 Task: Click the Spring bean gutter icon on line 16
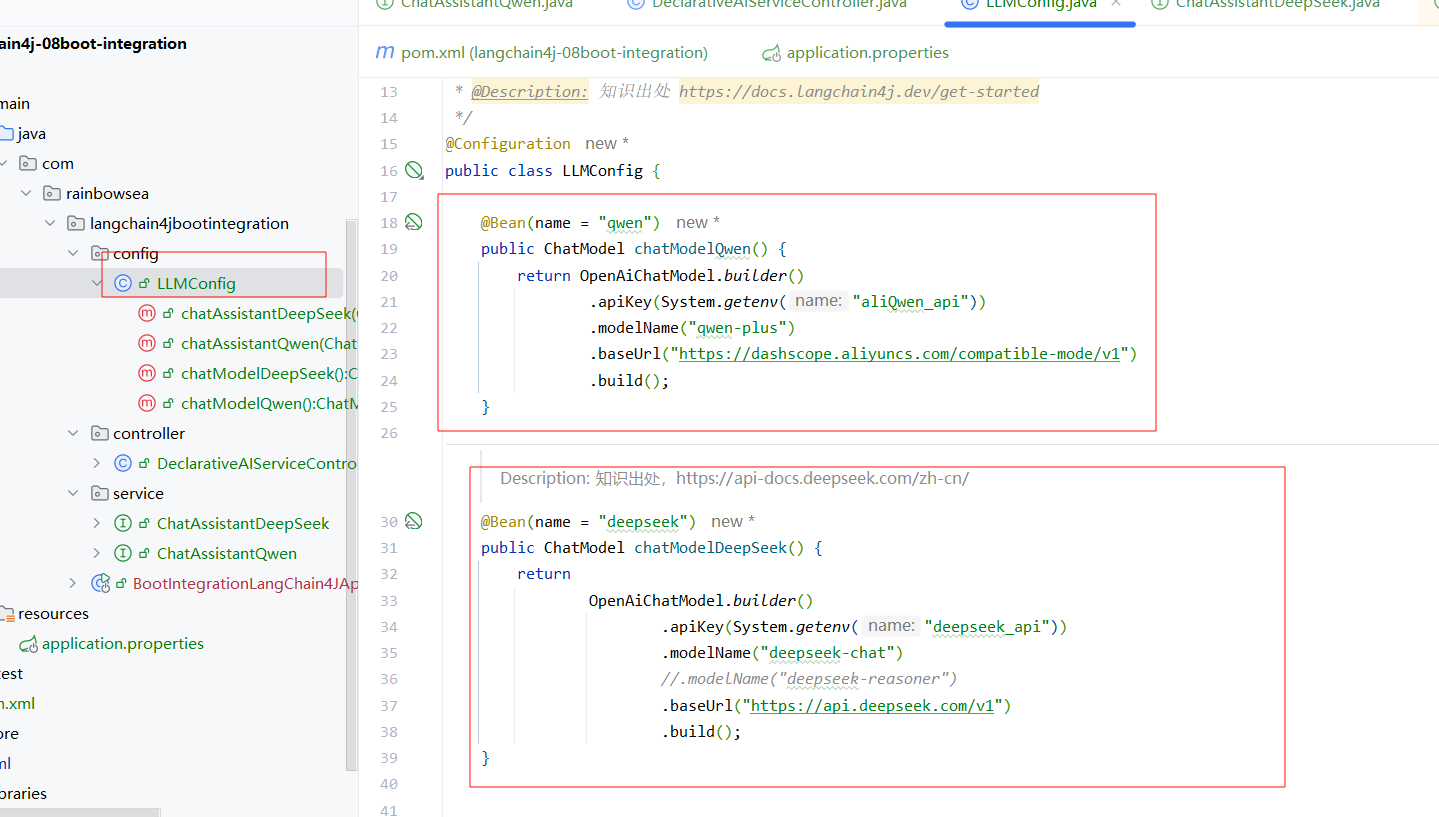pyautogui.click(x=414, y=170)
